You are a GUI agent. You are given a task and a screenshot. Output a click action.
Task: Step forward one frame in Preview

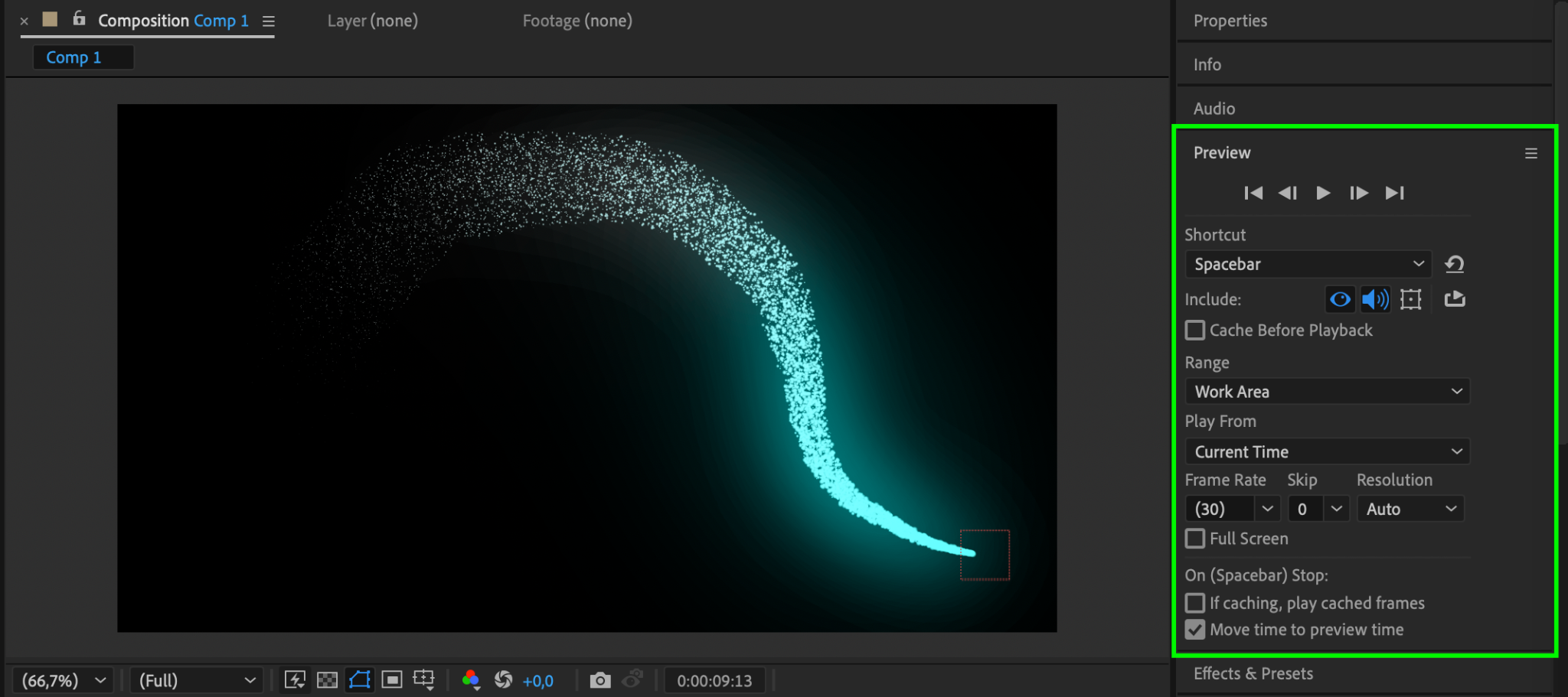tap(1359, 193)
